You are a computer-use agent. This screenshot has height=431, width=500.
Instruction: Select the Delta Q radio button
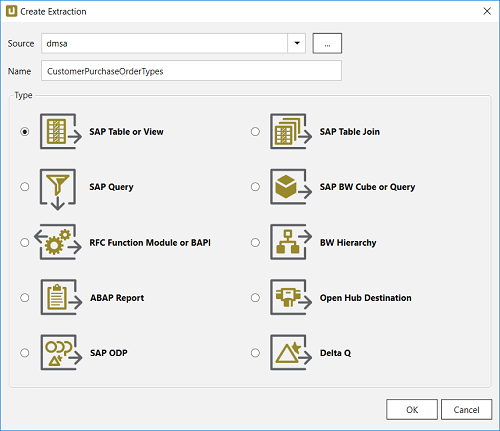click(x=255, y=353)
